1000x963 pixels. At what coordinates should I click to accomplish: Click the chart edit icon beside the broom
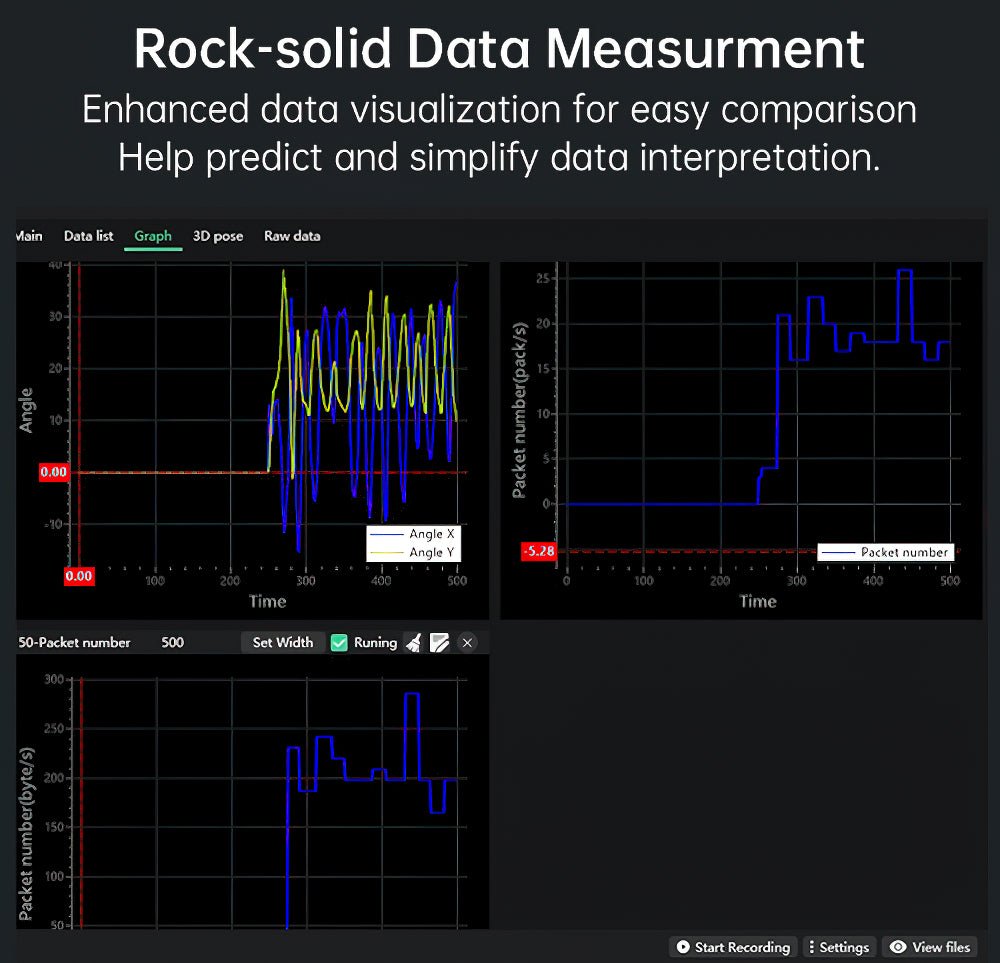[439, 643]
